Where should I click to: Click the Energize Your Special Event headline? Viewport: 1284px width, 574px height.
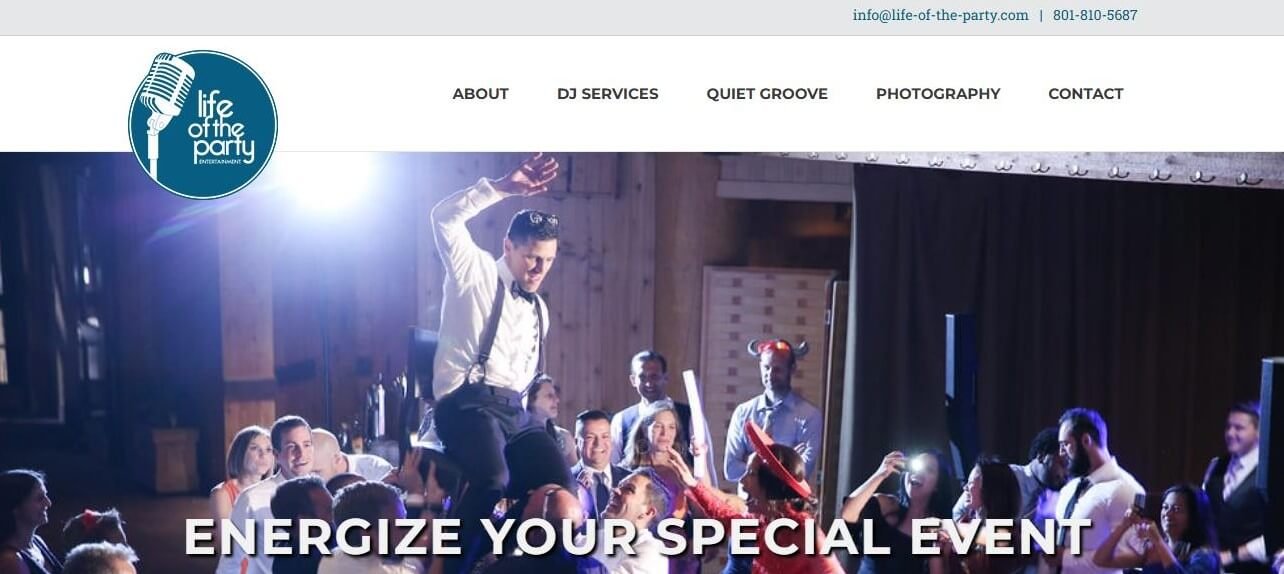click(x=637, y=537)
